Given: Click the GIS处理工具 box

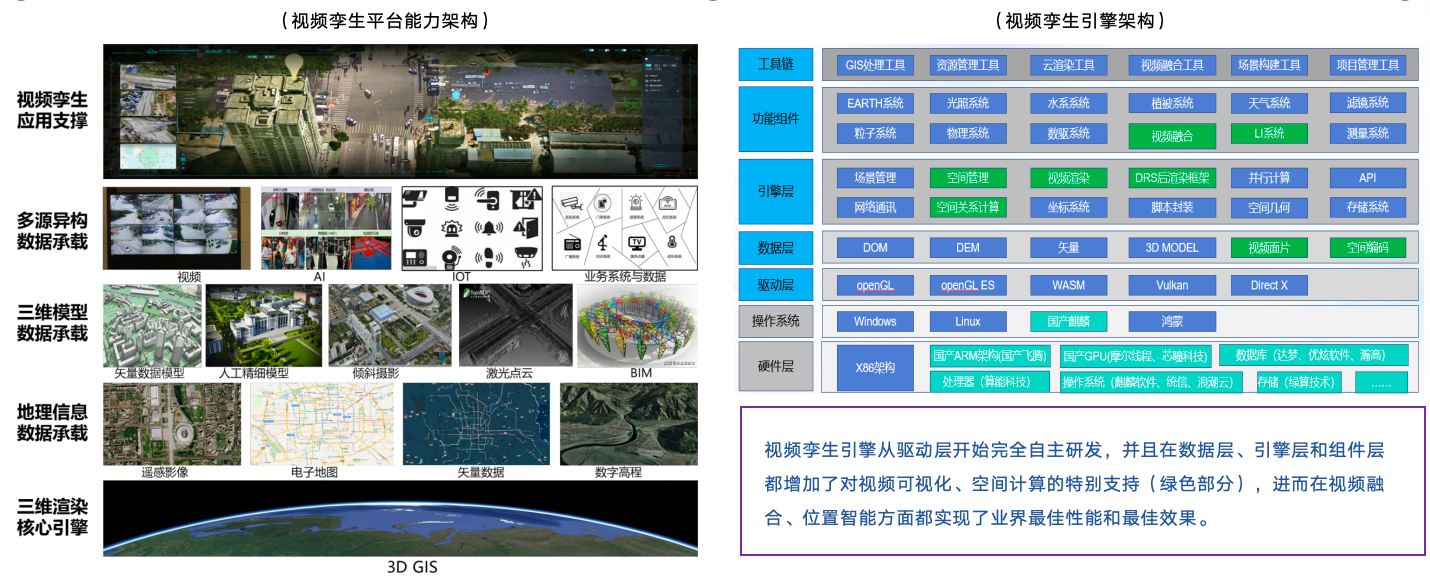Looking at the screenshot, I should coord(875,65).
